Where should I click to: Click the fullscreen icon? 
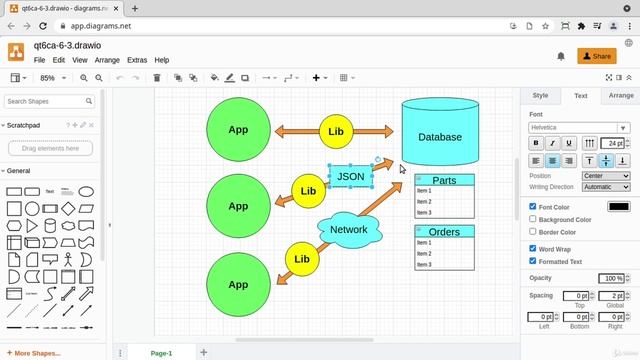tap(609, 78)
